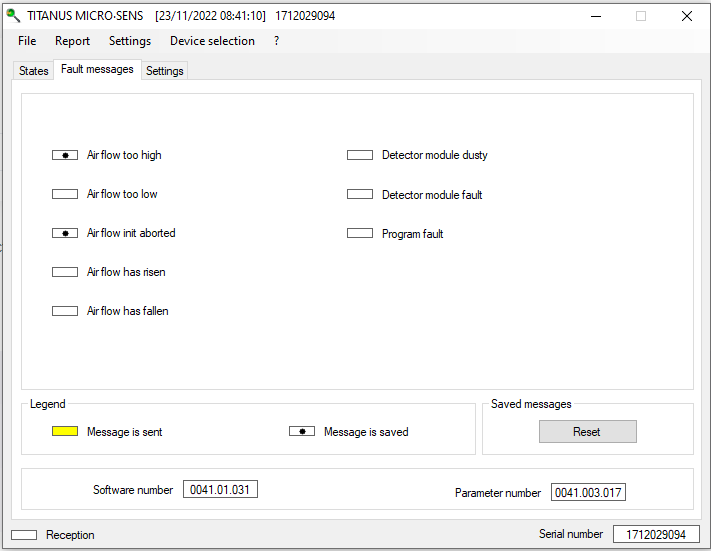
Task: Open the Device selection menu
Action: (x=212, y=41)
